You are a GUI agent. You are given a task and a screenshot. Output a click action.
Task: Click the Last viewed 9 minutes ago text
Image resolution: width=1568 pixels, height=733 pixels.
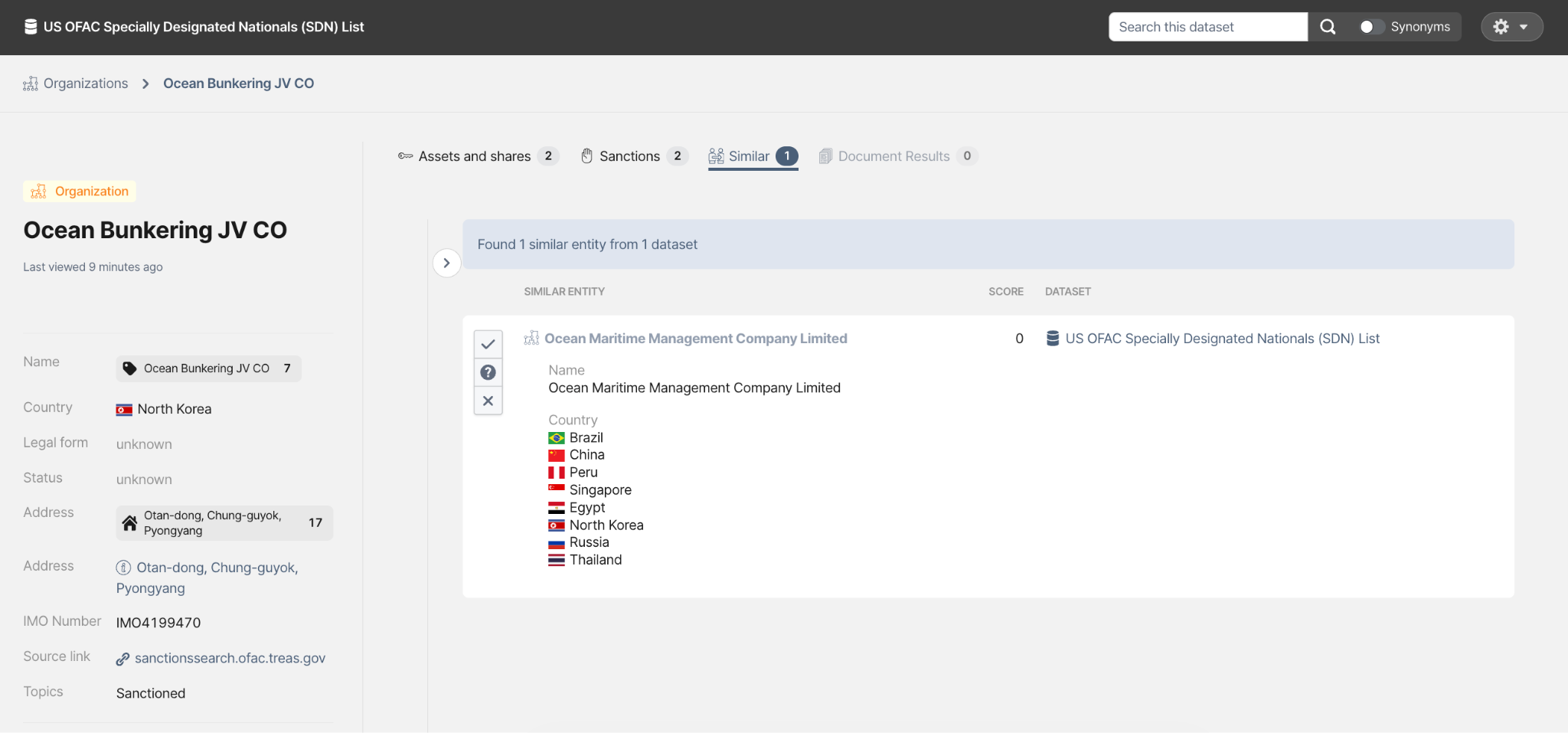coord(93,267)
